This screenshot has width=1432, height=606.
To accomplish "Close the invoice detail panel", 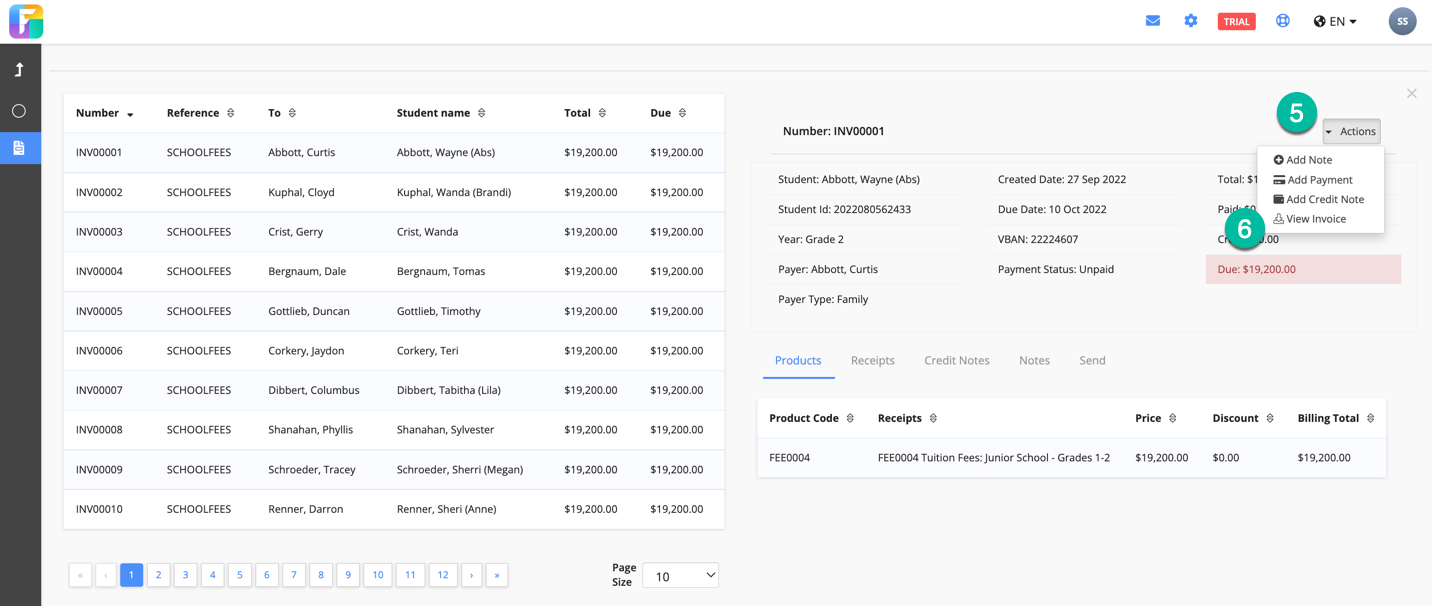I will [x=1411, y=94].
